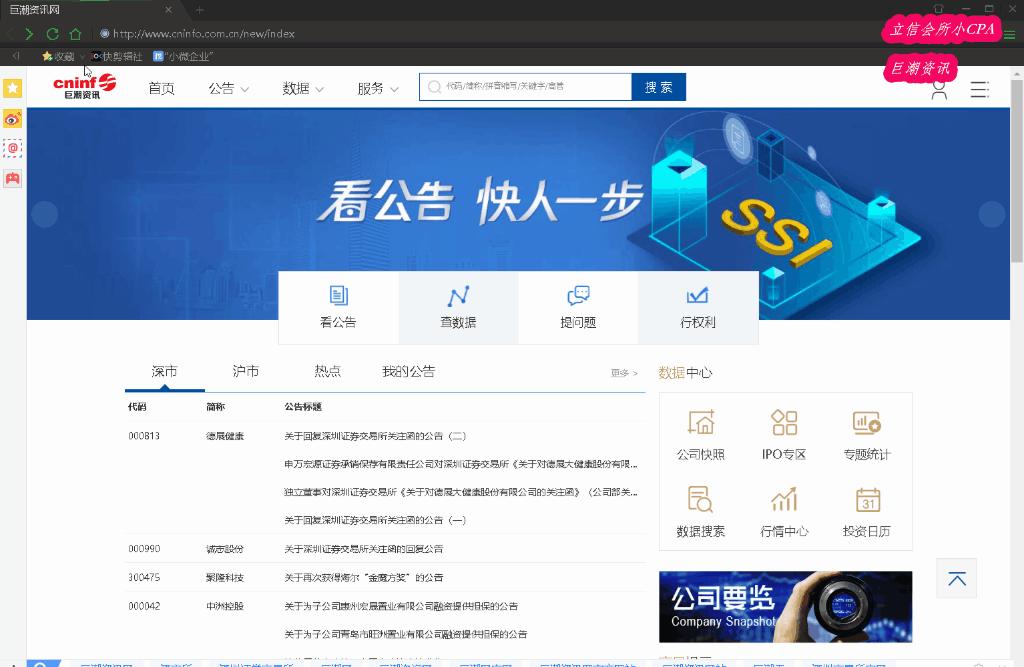Open the 公司快照 (Company Snapshot) icon
Image resolution: width=1024 pixels, height=667 pixels.
(x=701, y=432)
